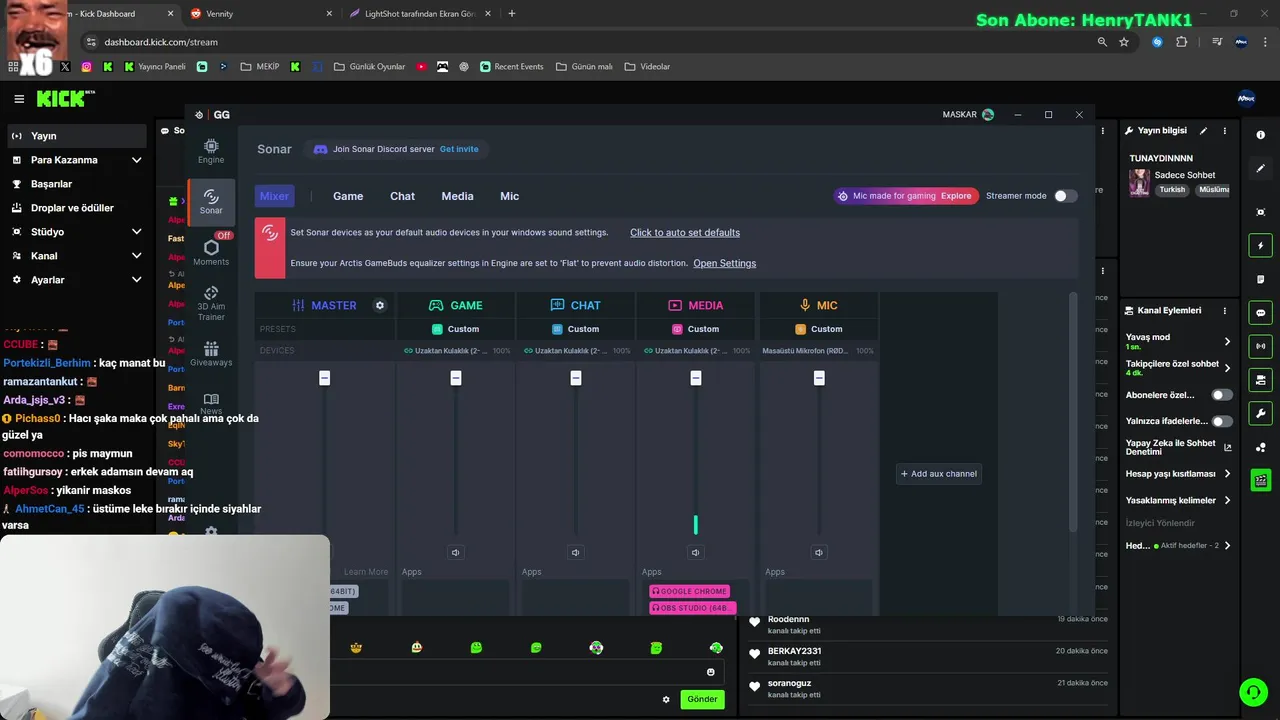Adjust the Game volume slider handle
The height and width of the screenshot is (720, 1280).
455,378
